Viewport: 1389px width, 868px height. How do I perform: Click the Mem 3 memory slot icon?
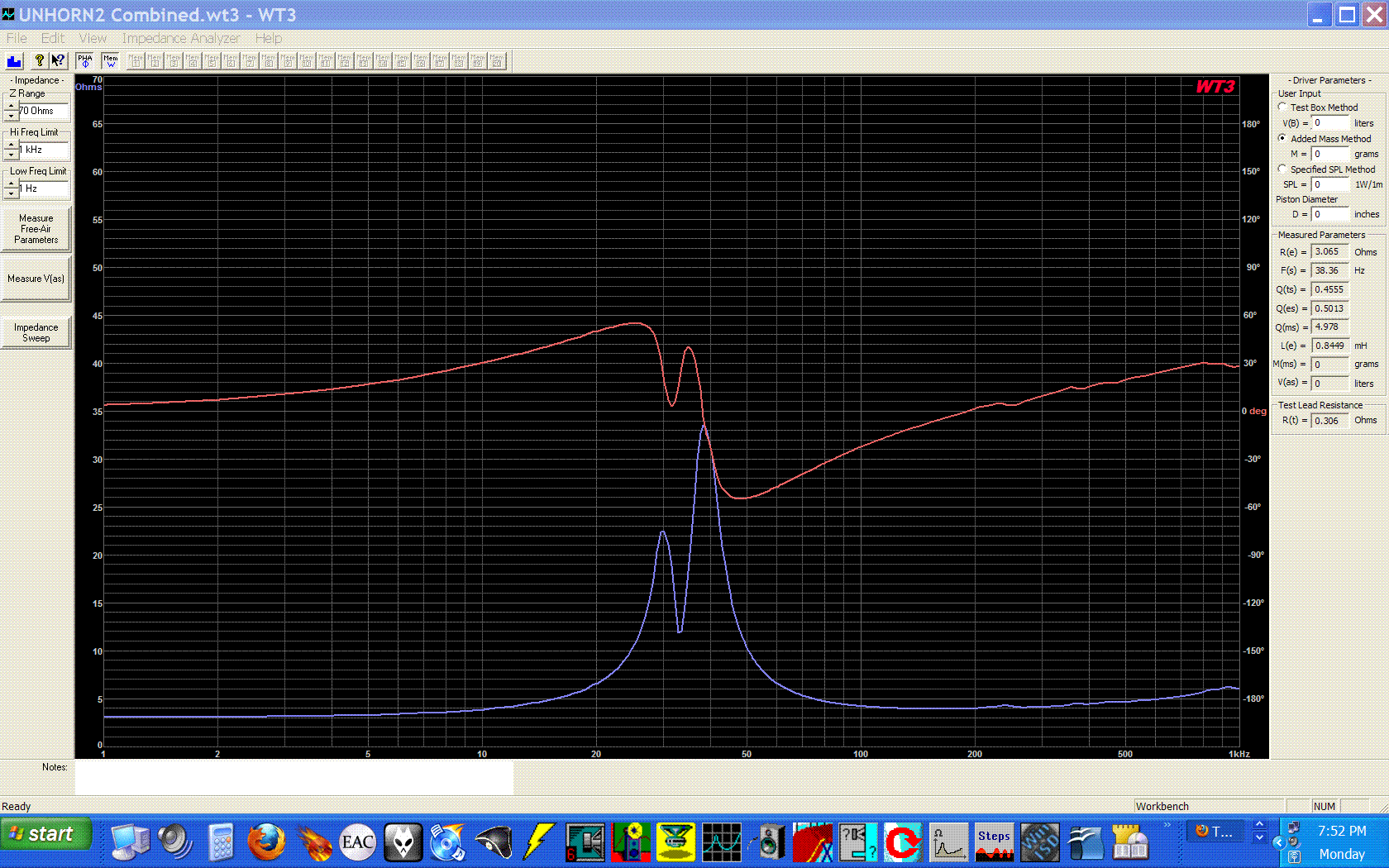(174, 61)
